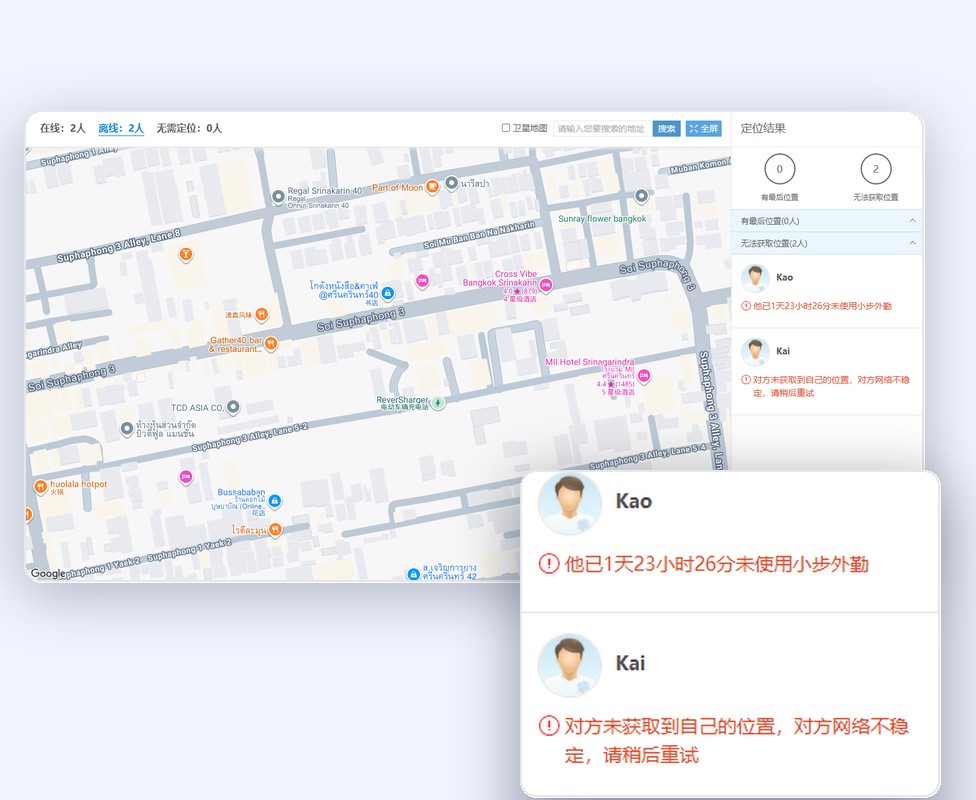Click the Part of Moon cafe marker
976x800 pixels.
coord(432,187)
